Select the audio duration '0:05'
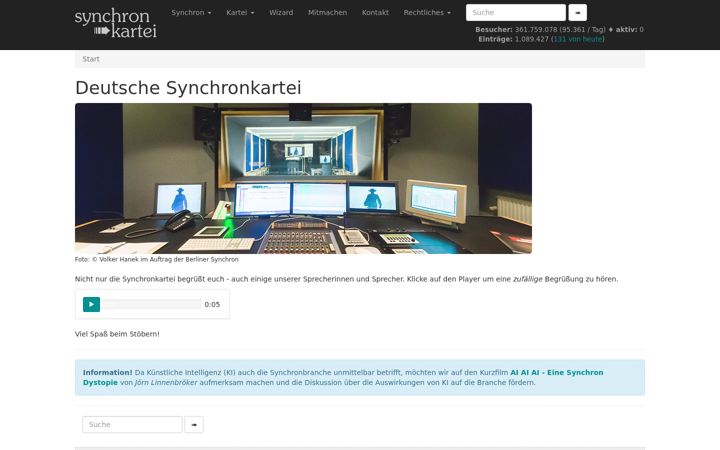720x450 pixels. [x=212, y=304]
